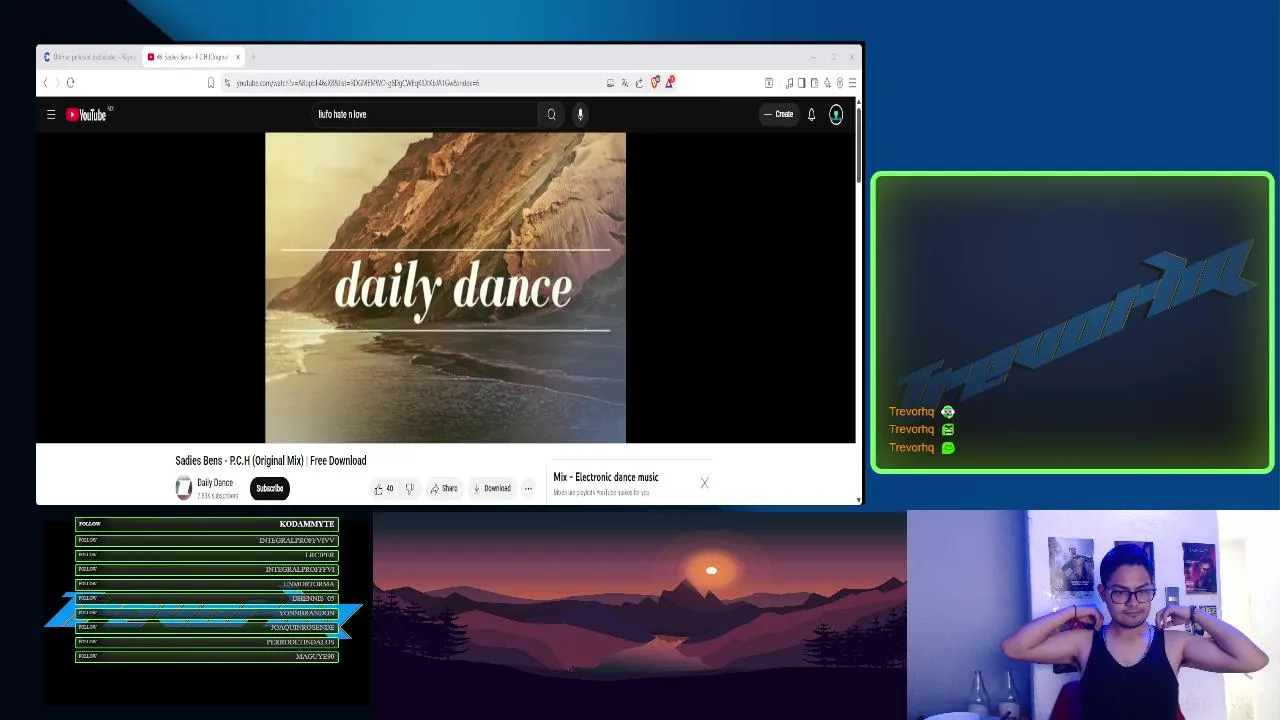Open the Daily Dance channel name link
The width and height of the screenshot is (1280, 720).
(215, 483)
